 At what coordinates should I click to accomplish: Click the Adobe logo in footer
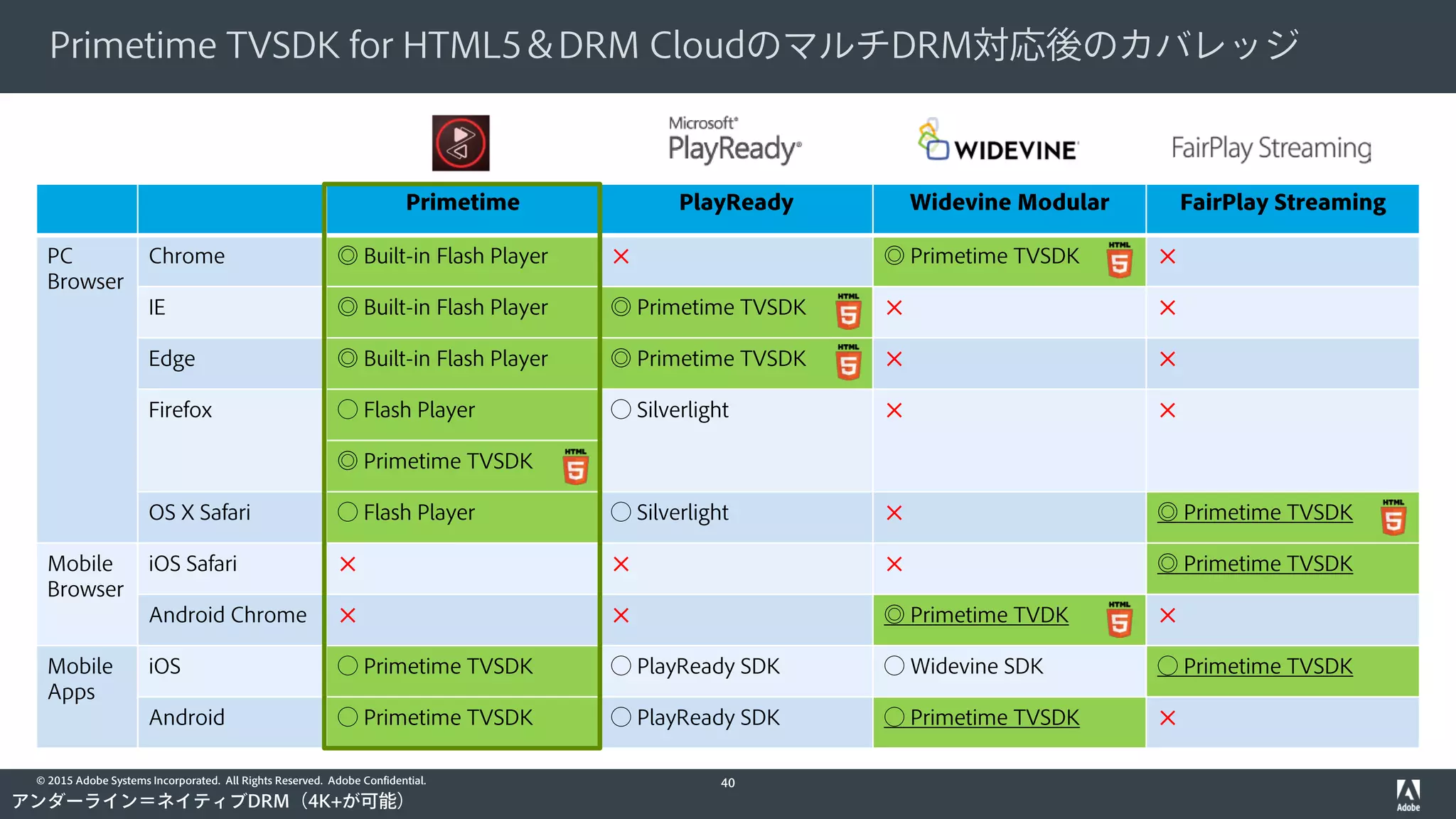pyautogui.click(x=1408, y=796)
